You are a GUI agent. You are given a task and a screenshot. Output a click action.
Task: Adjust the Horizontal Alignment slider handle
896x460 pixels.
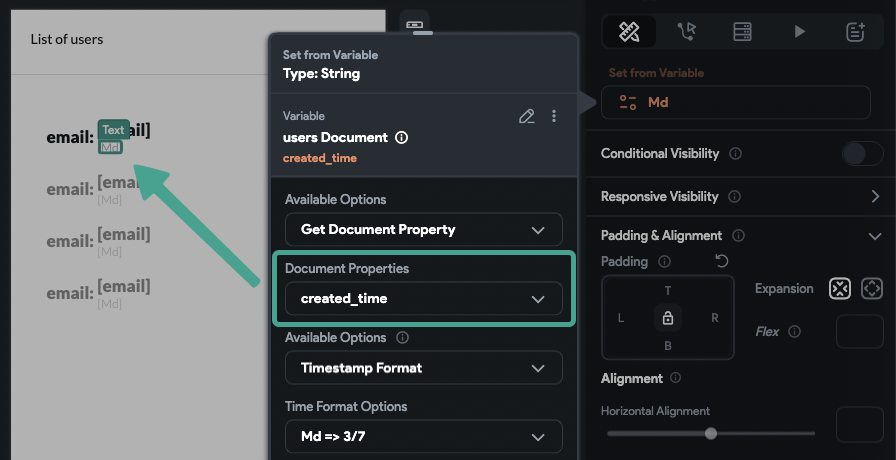710,434
